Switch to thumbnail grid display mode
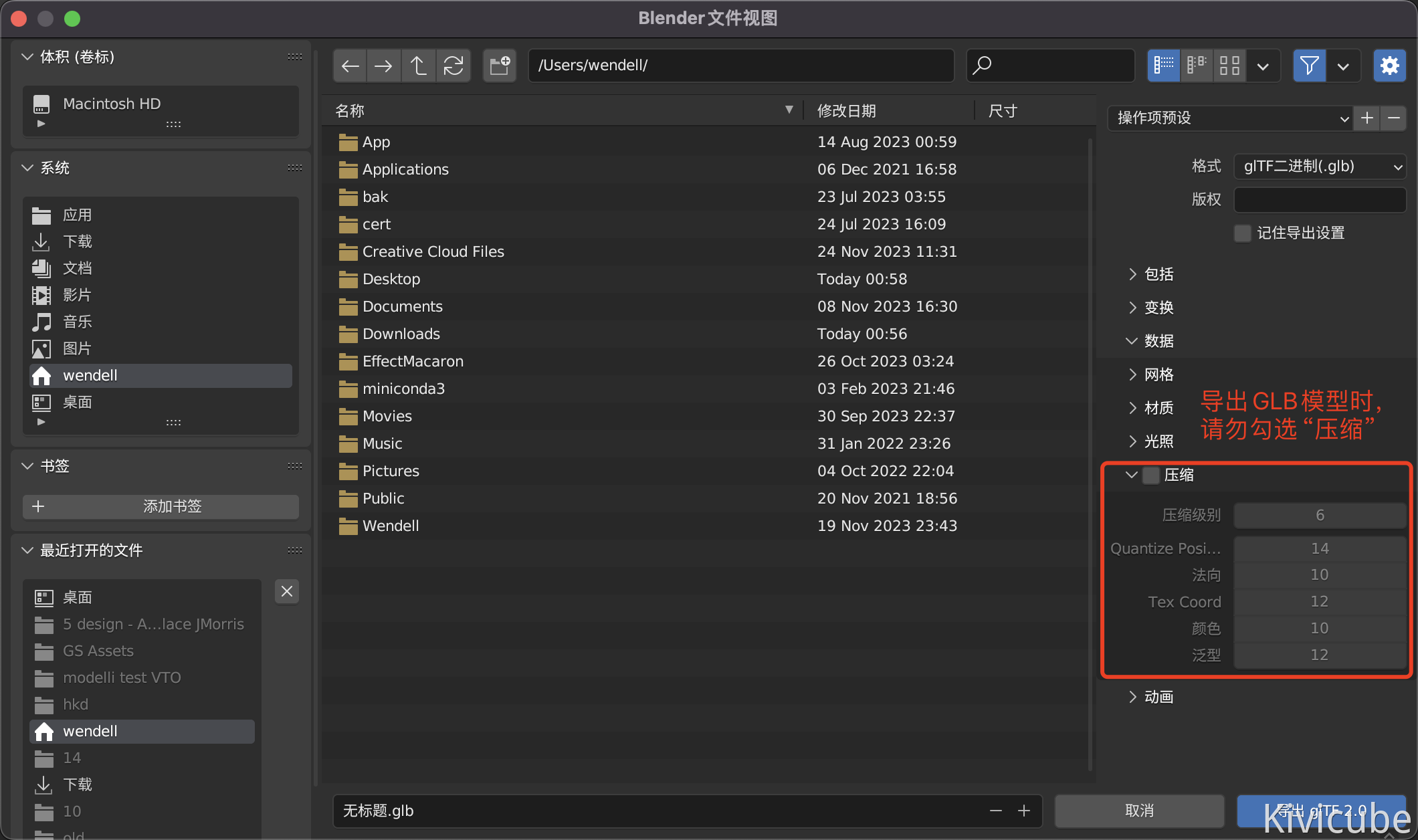 pos(1229,66)
